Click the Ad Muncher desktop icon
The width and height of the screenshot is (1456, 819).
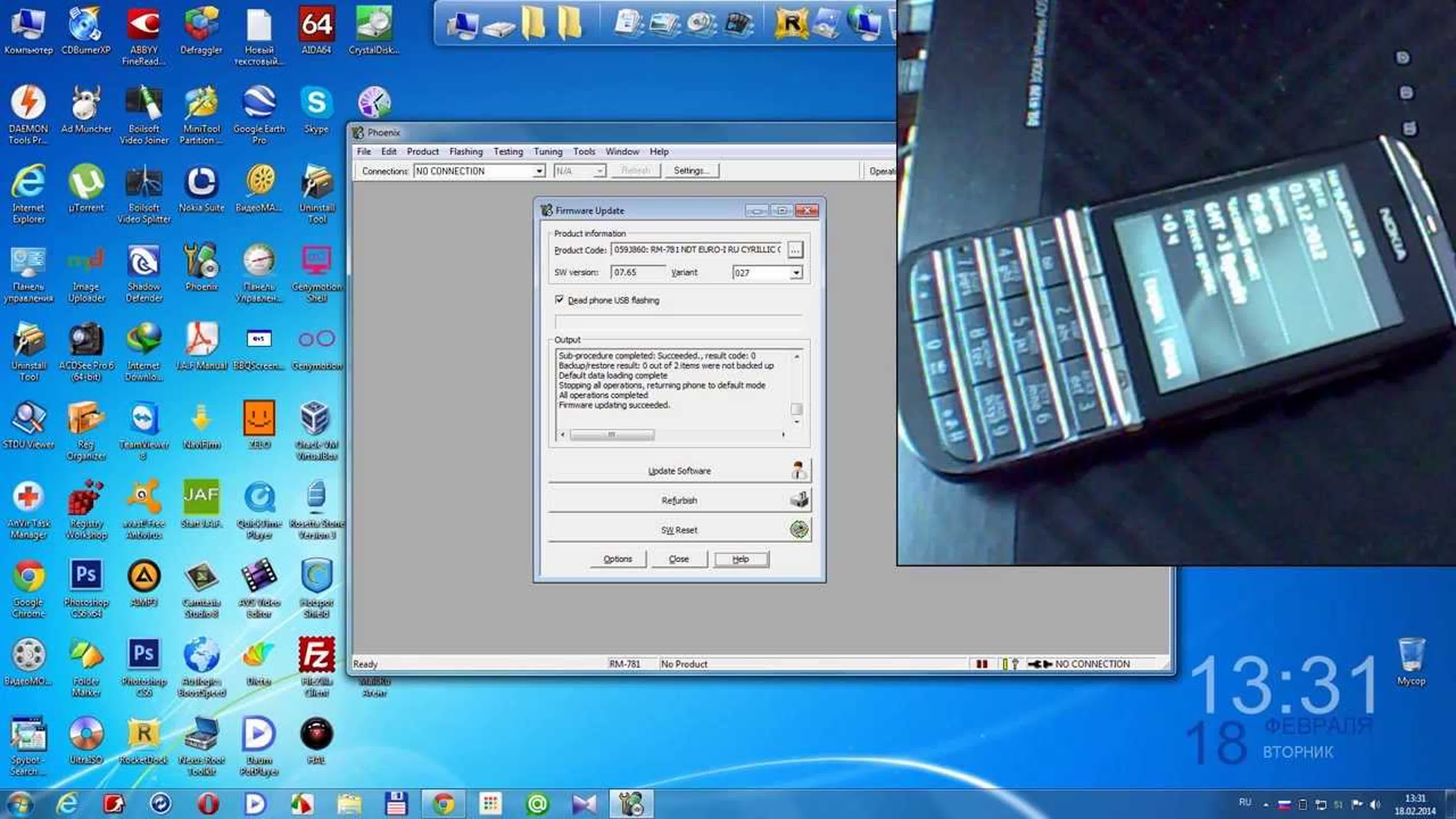pos(86,109)
